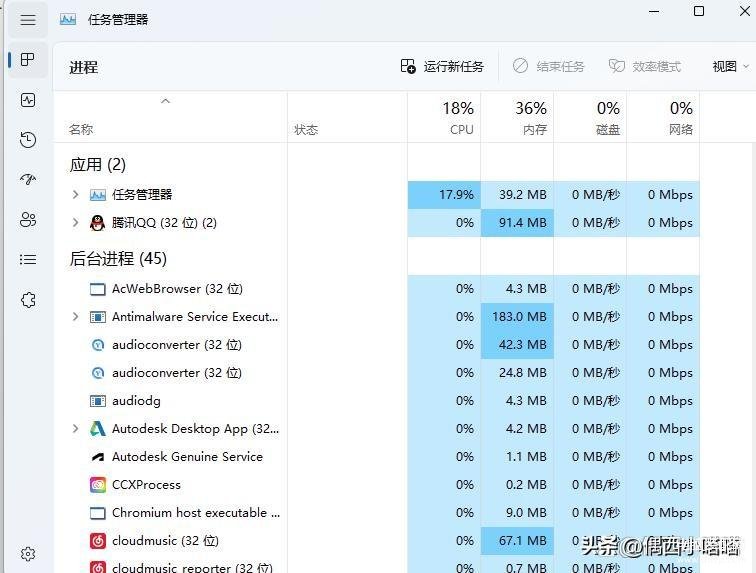Click the 24.8 MB memory value
The height and width of the screenshot is (573, 756).
(523, 373)
